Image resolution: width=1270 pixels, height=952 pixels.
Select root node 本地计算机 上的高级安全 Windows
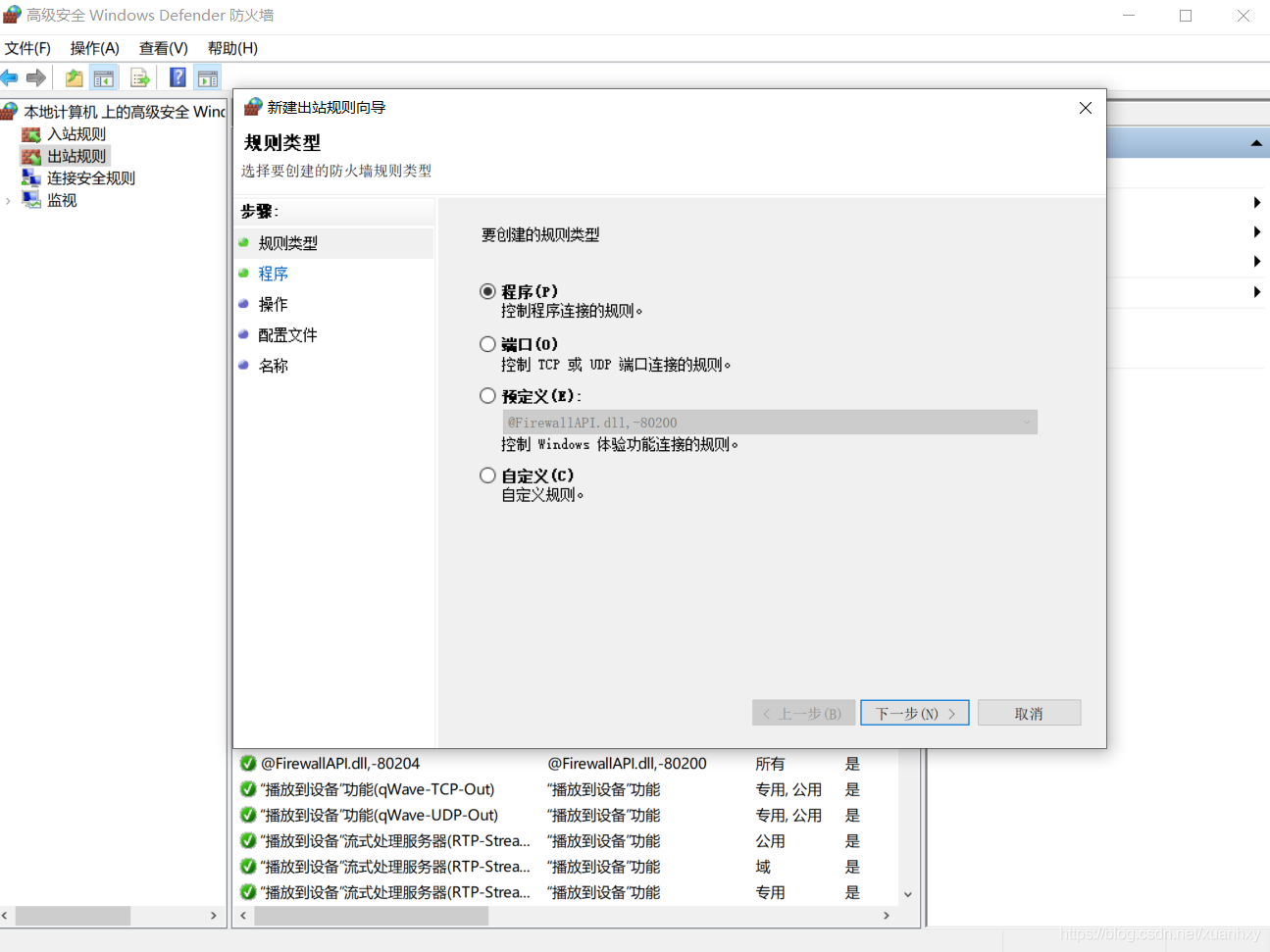(125, 112)
